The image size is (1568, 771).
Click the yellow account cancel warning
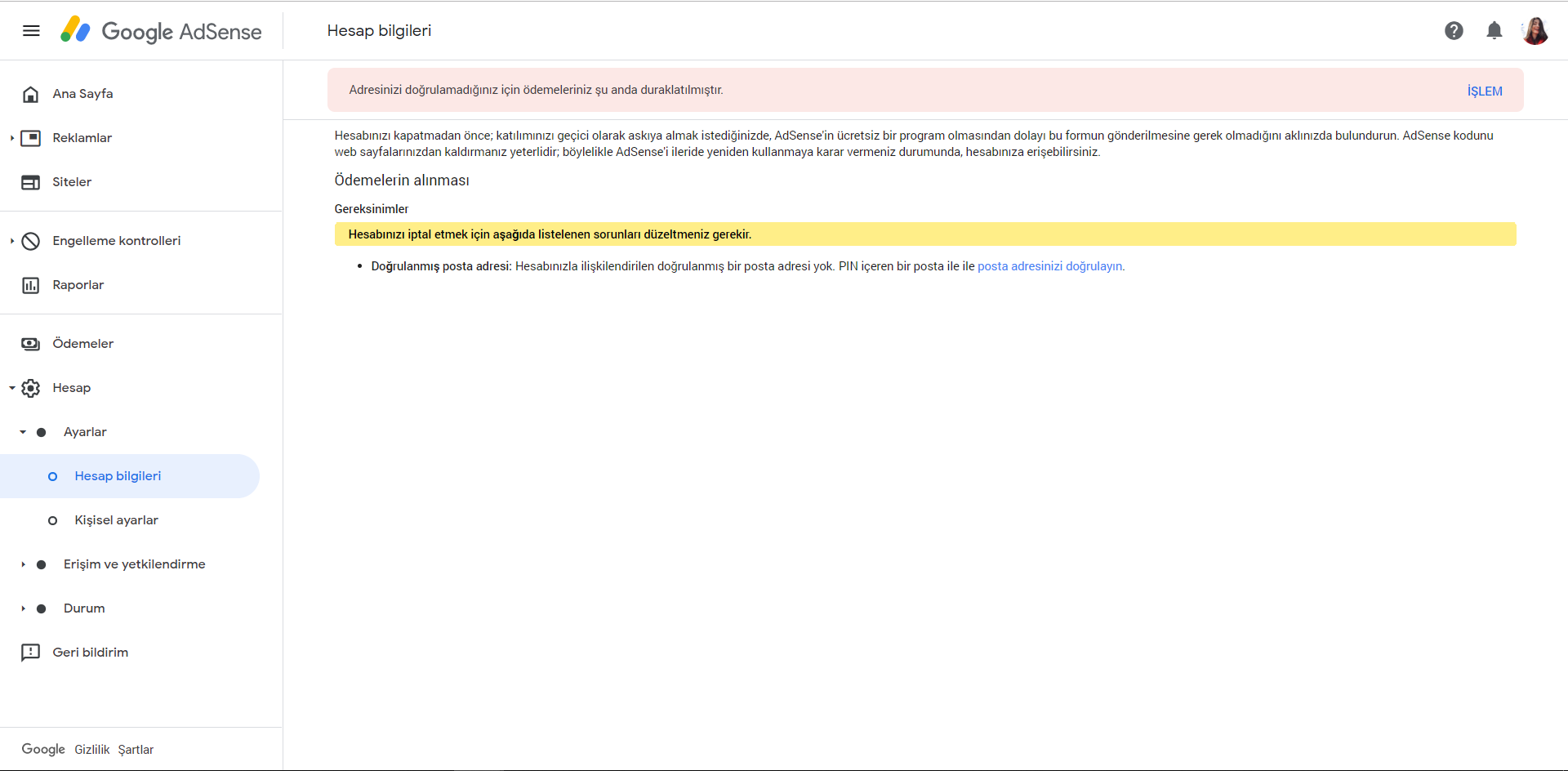[x=925, y=234]
